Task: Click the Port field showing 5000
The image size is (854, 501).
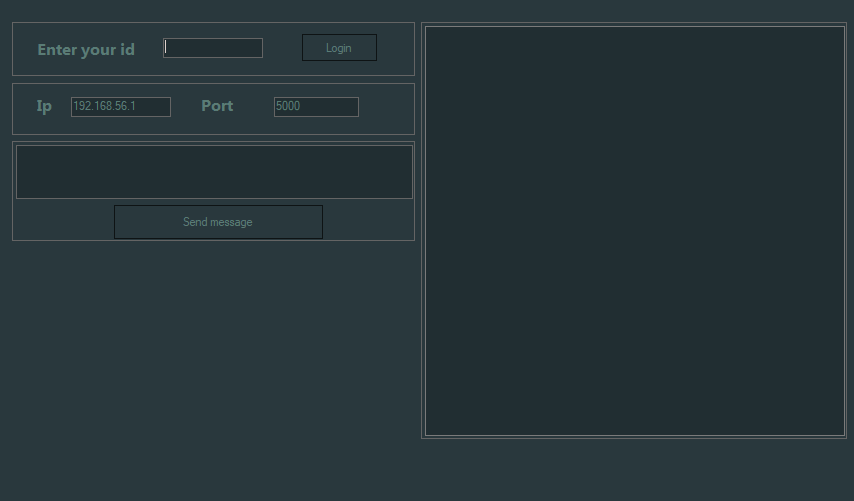Action: coord(316,107)
